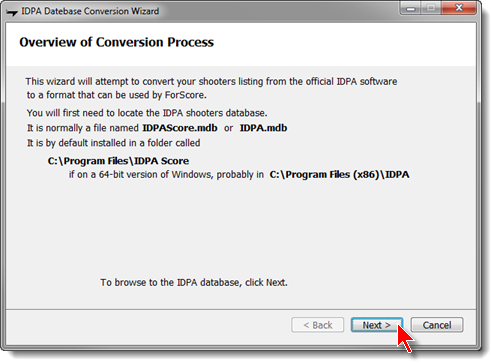Click the bold IDPAScore.mdb filename
Image resolution: width=491 pixels, height=363 pixels.
coord(180,128)
